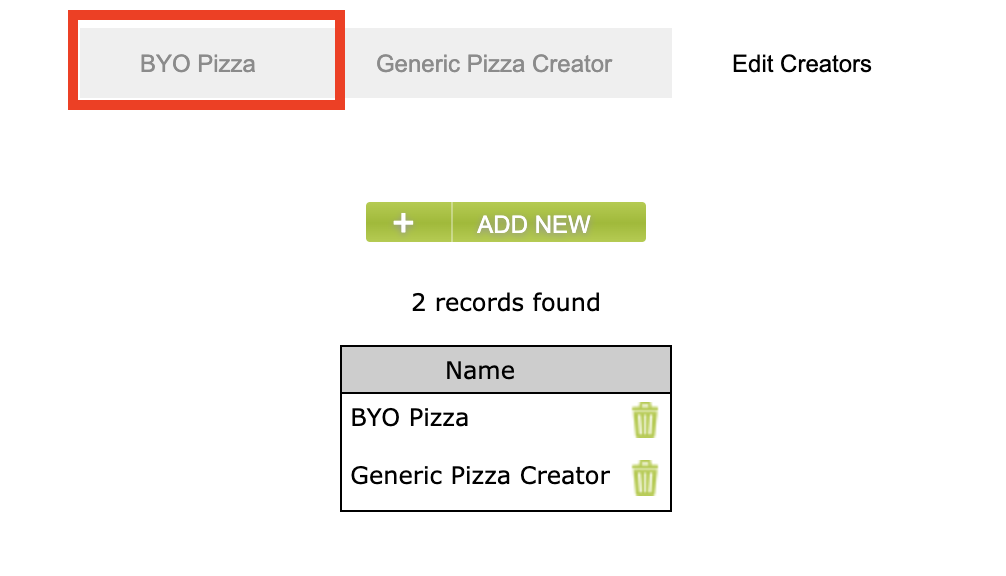Select the Generic Pizza Creator table row

click(480, 477)
